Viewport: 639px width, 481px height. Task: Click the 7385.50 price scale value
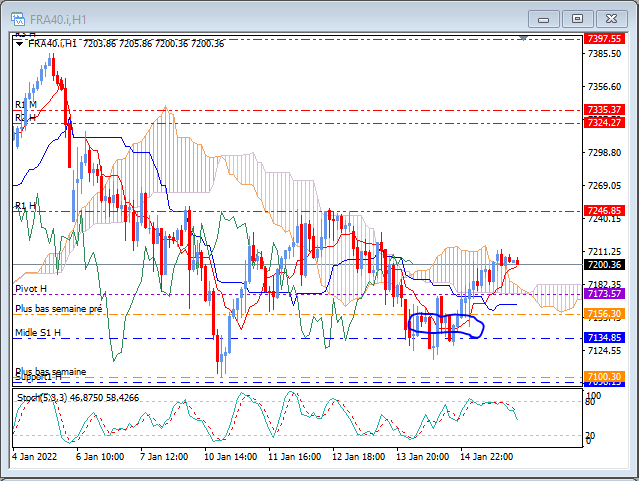(604, 54)
